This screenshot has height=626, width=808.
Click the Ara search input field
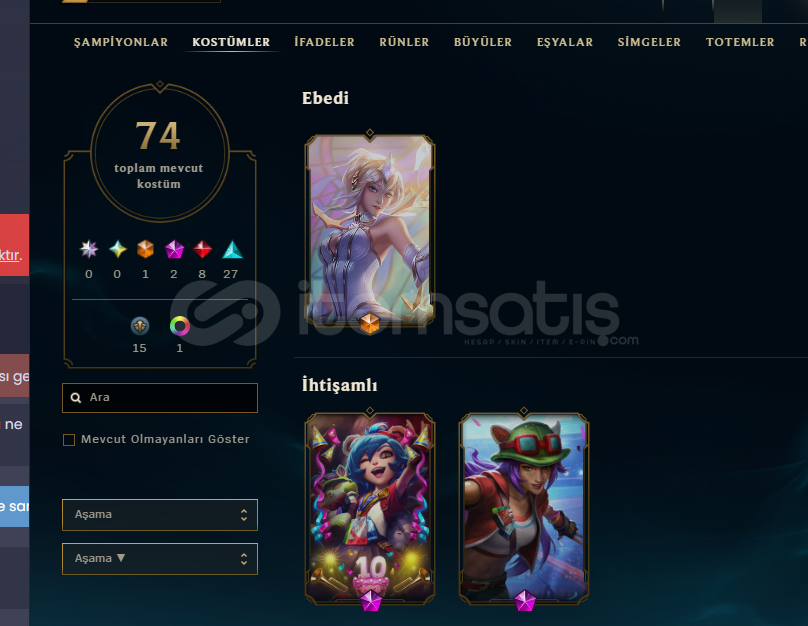pyautogui.click(x=160, y=398)
